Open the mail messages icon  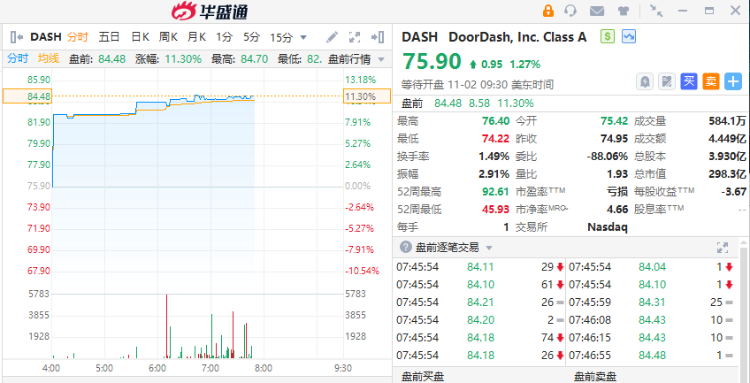(x=596, y=11)
